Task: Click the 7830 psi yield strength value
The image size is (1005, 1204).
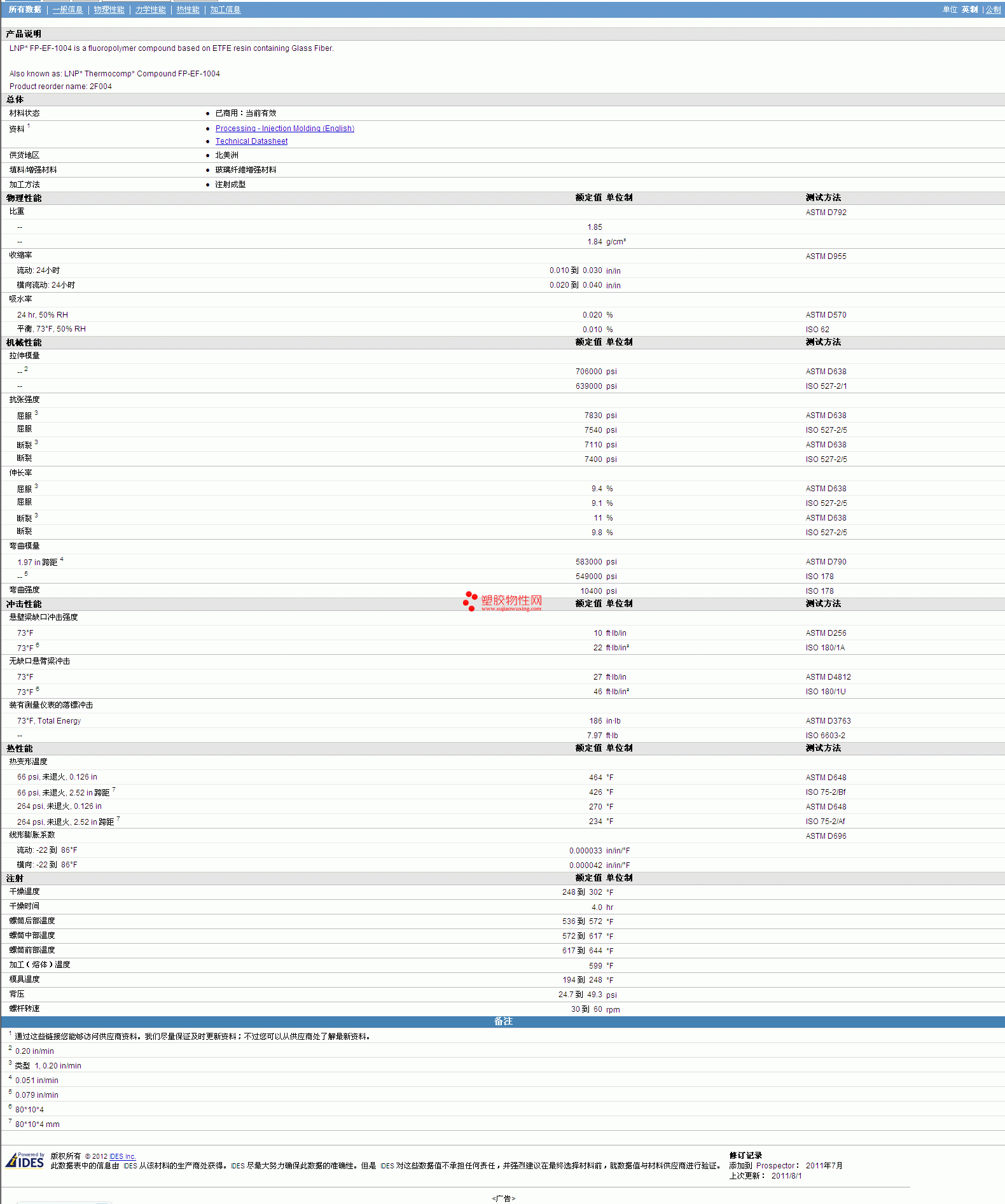Action: coord(600,416)
